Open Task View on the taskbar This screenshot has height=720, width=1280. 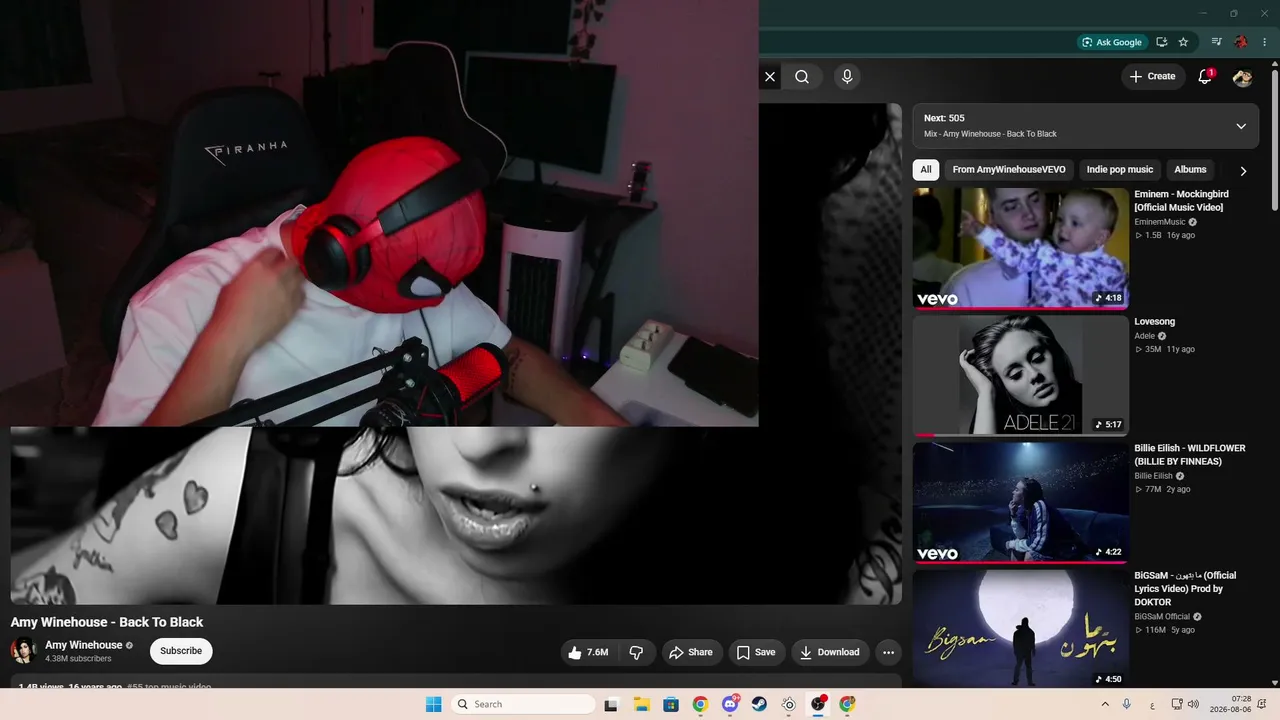pyautogui.click(x=611, y=704)
